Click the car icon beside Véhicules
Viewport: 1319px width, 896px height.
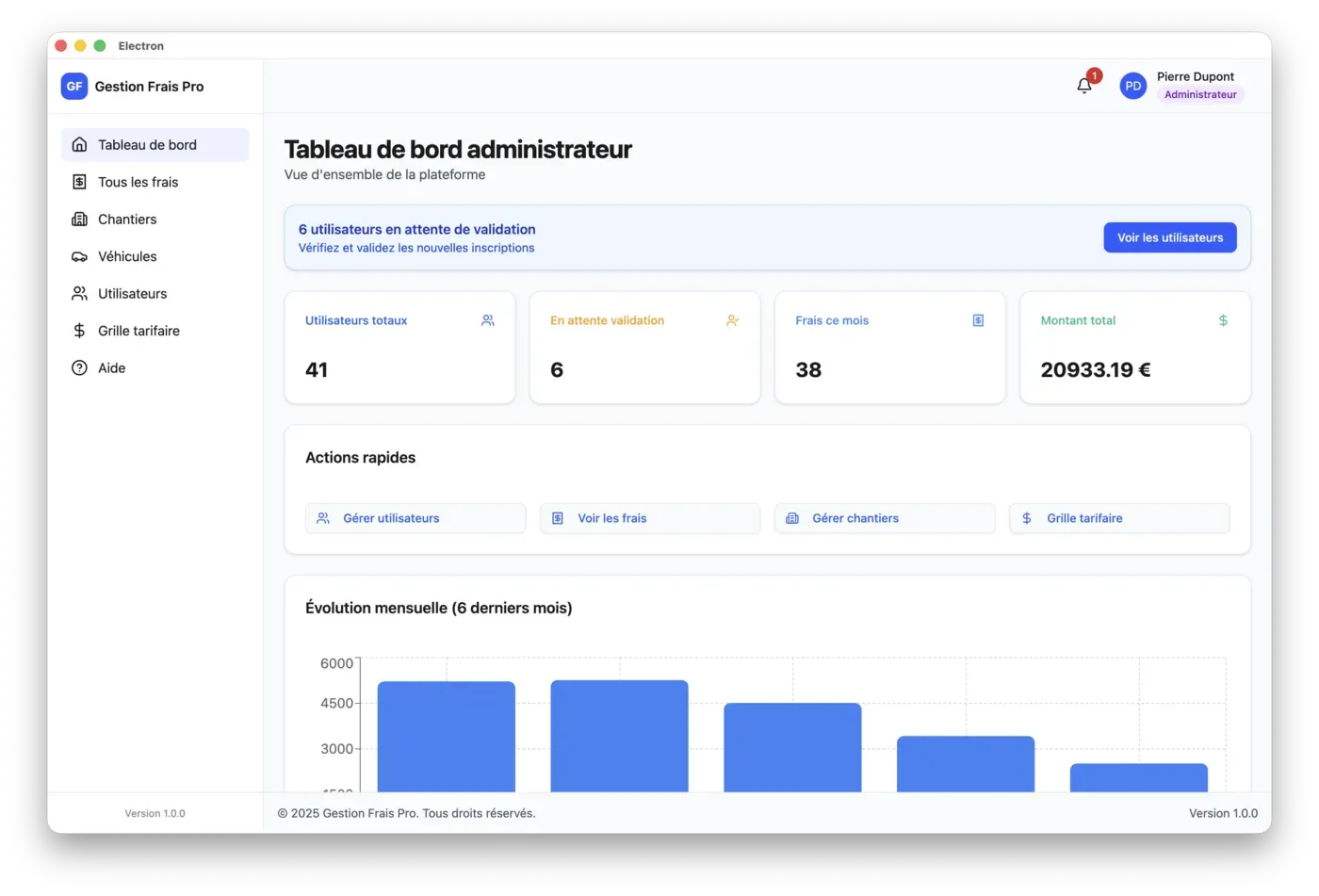click(79, 256)
